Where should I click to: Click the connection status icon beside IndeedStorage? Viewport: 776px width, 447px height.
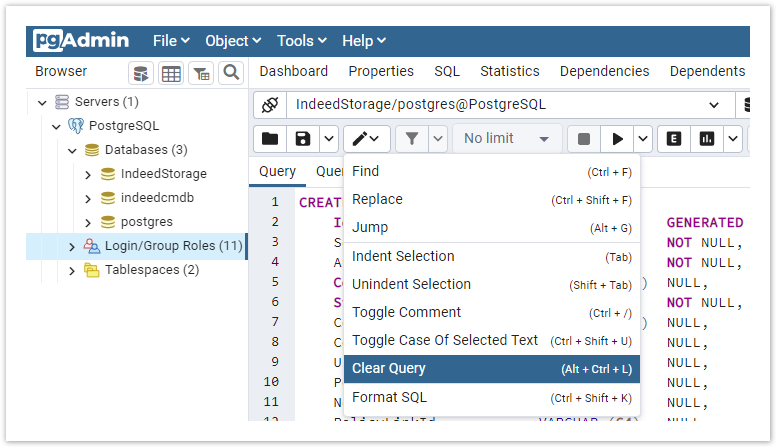pyautogui.click(x=268, y=105)
